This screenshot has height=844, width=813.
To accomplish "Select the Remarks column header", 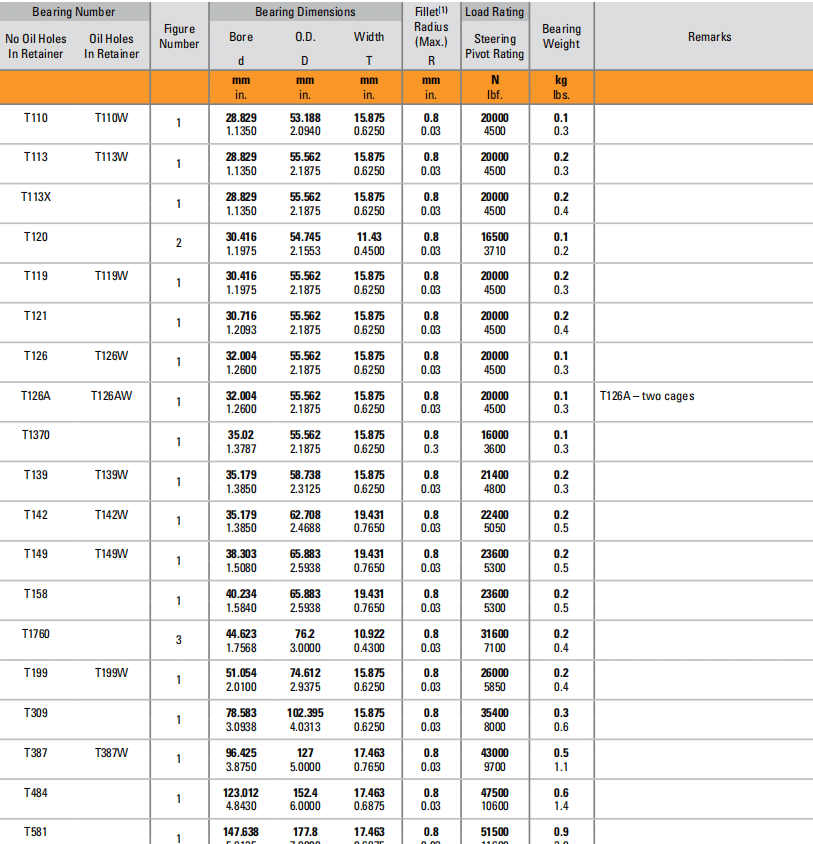I will click(709, 37).
